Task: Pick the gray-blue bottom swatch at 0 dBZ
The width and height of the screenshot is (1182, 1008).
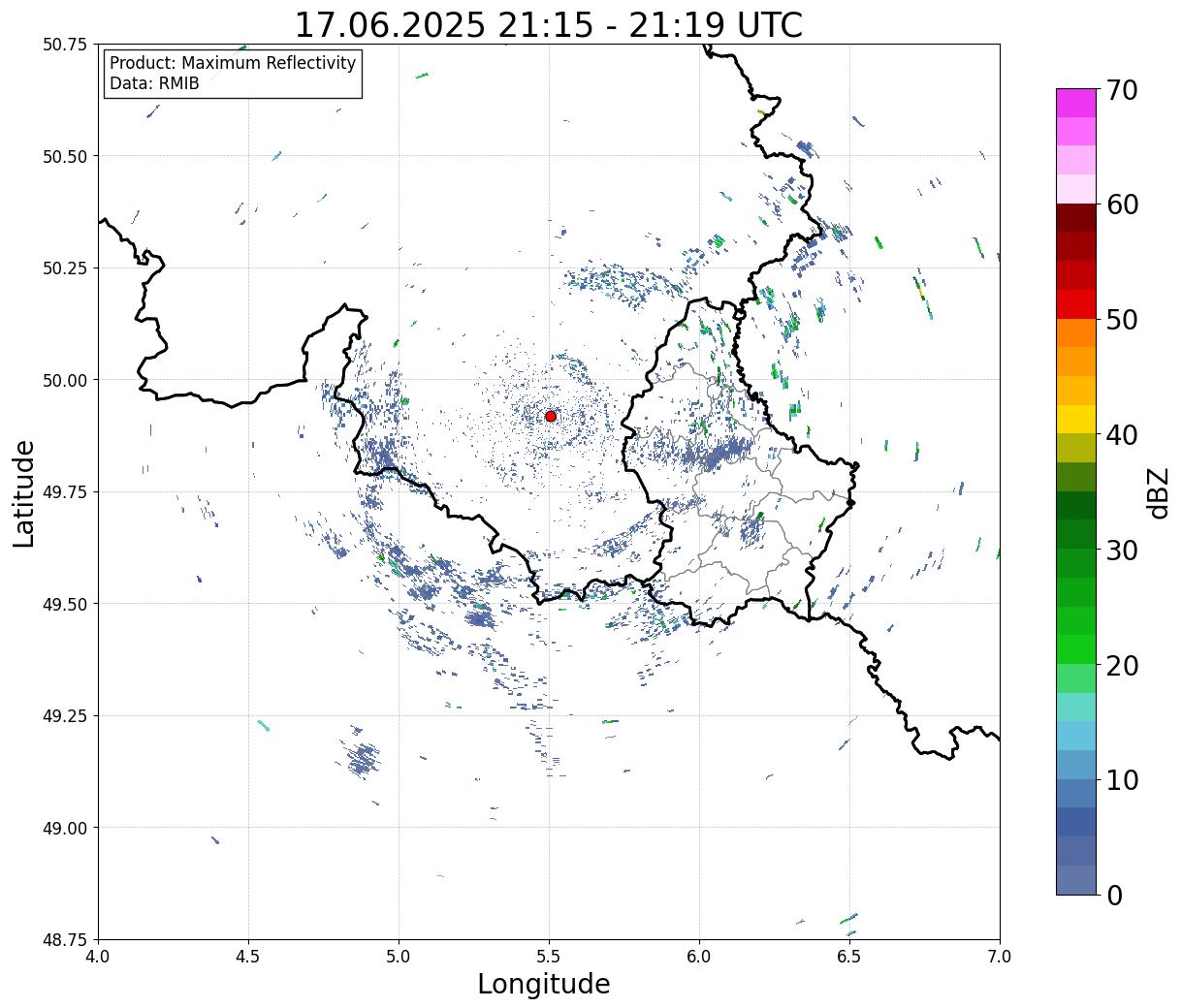Action: pyautogui.click(x=1076, y=879)
